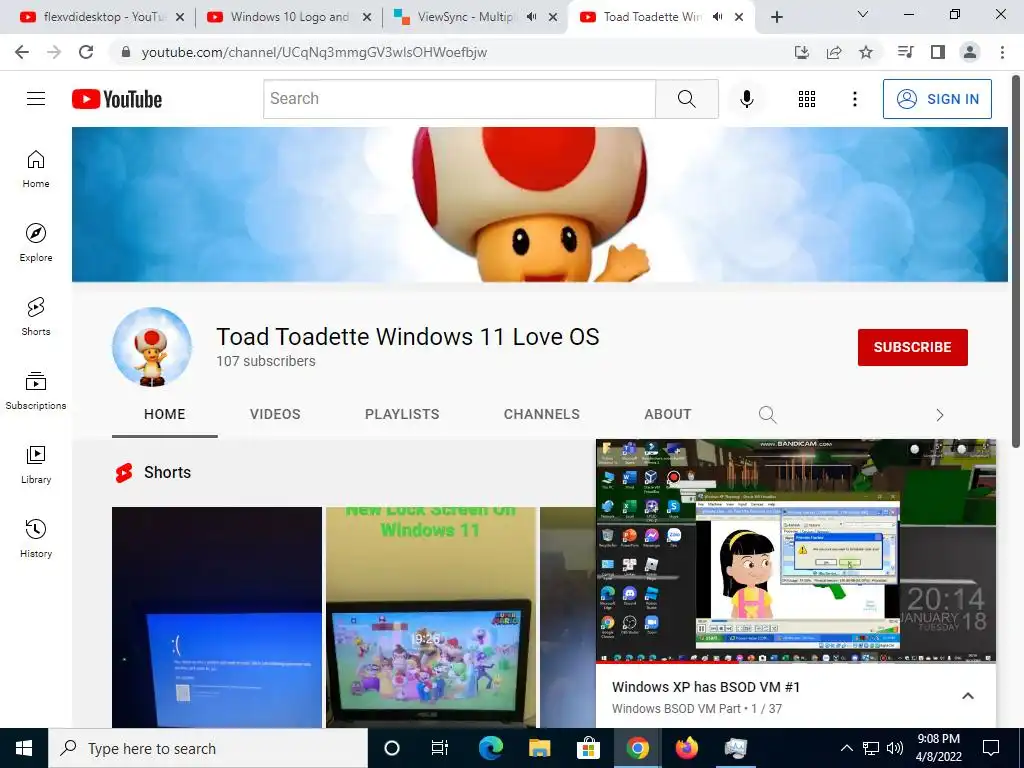This screenshot has height=768, width=1024.
Task: Bookmark this page with the star
Action: (x=866, y=52)
